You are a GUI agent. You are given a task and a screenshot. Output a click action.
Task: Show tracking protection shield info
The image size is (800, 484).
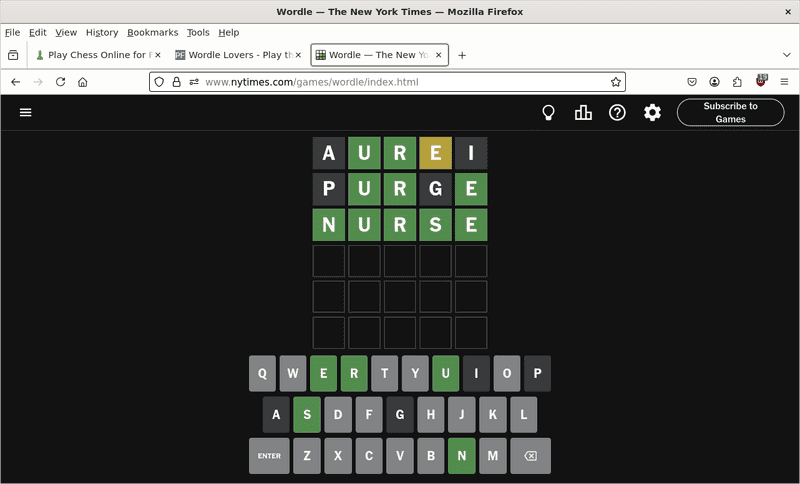click(x=159, y=82)
